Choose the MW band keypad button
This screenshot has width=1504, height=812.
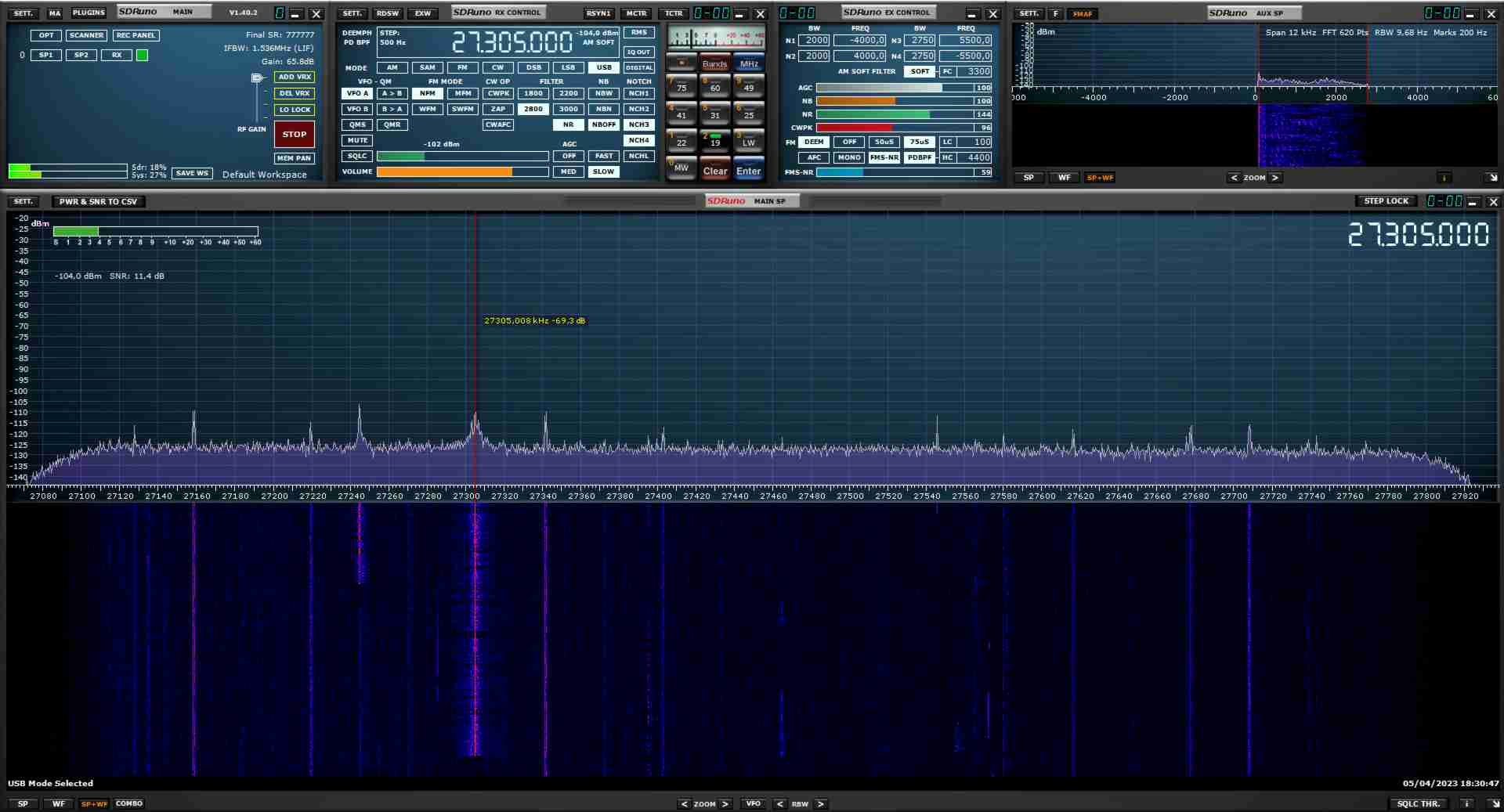[681, 168]
